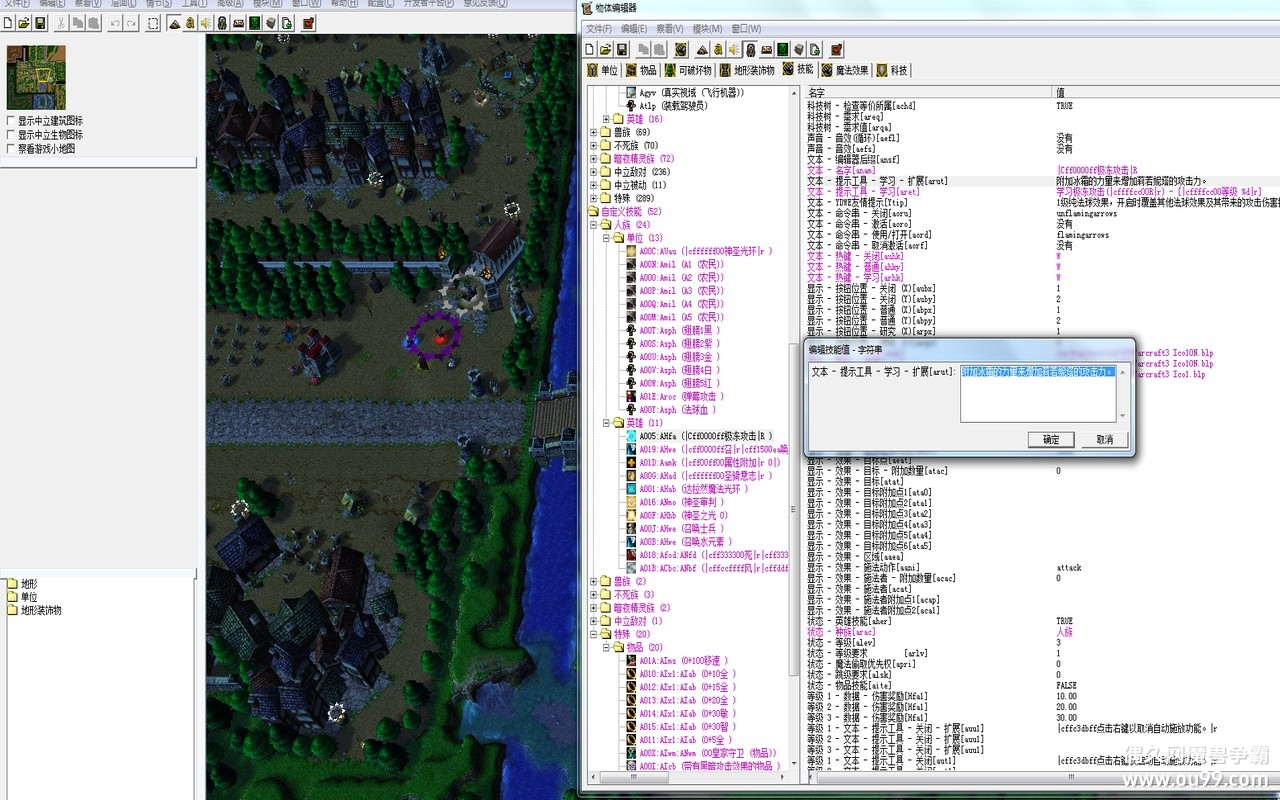The image size is (1280, 800).
Task: Click the 确定 button in the dialog
Action: (x=1050, y=440)
